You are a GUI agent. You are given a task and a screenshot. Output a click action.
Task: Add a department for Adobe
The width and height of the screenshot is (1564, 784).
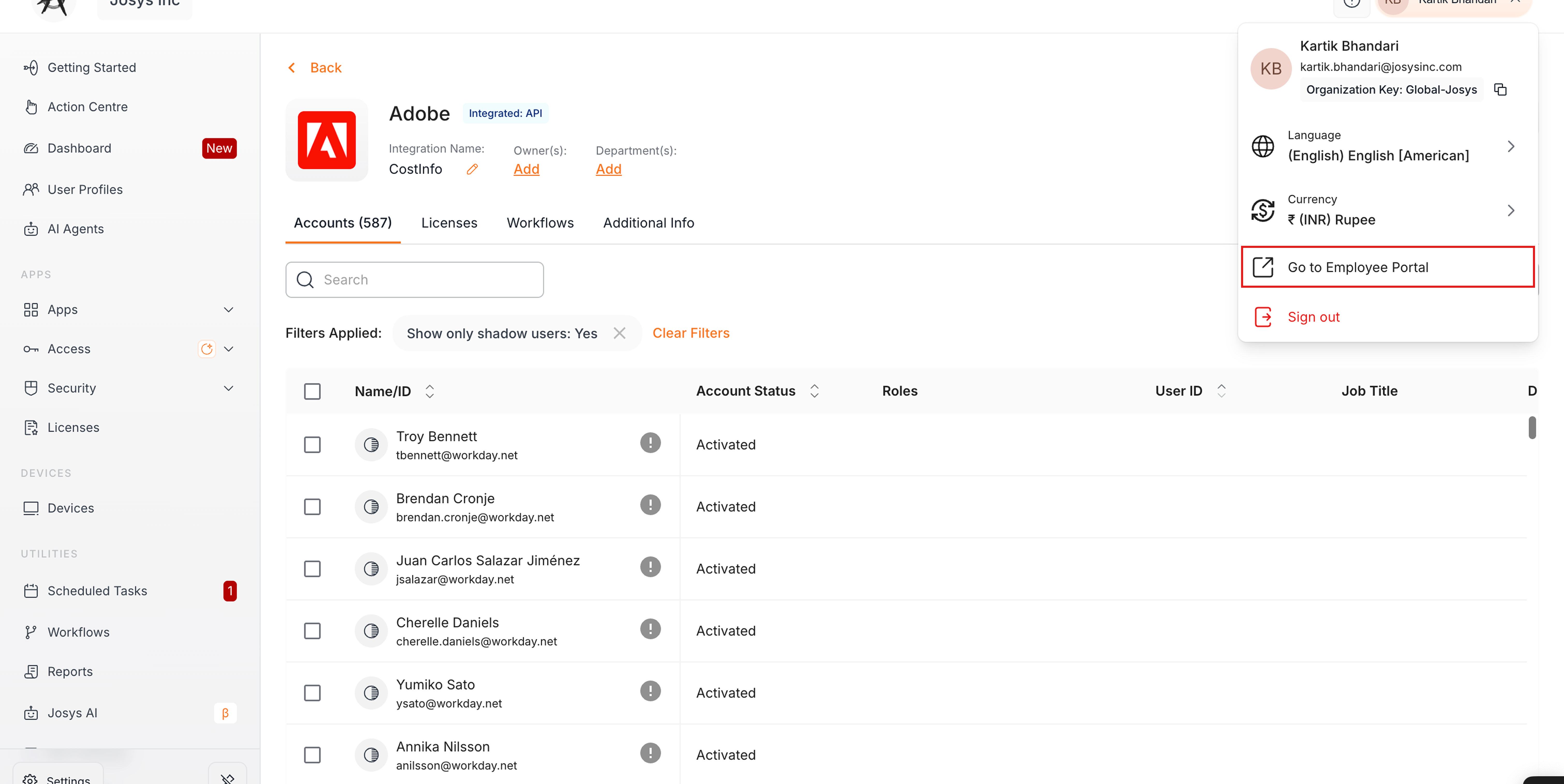pos(608,169)
